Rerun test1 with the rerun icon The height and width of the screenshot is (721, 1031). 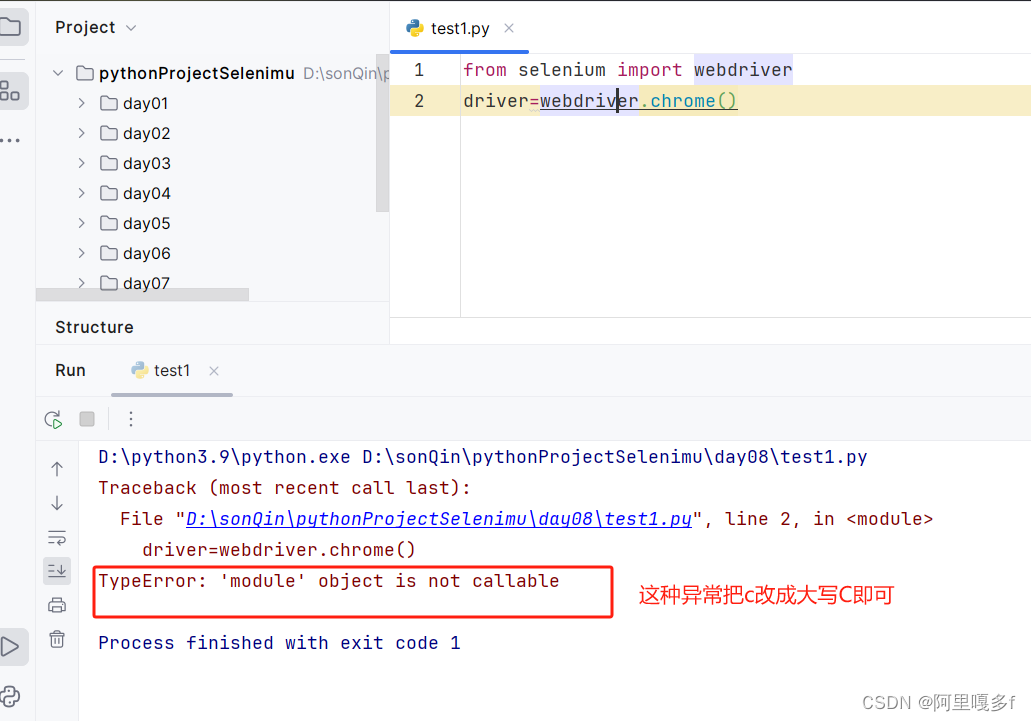pos(53,419)
